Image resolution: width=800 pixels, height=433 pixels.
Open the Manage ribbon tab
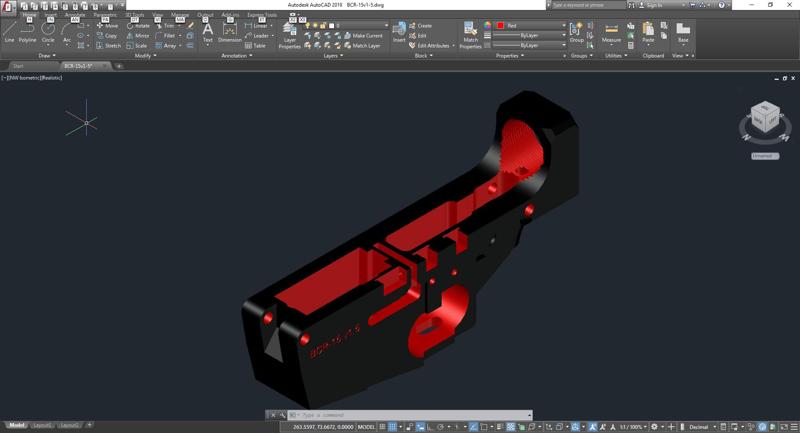[x=180, y=15]
